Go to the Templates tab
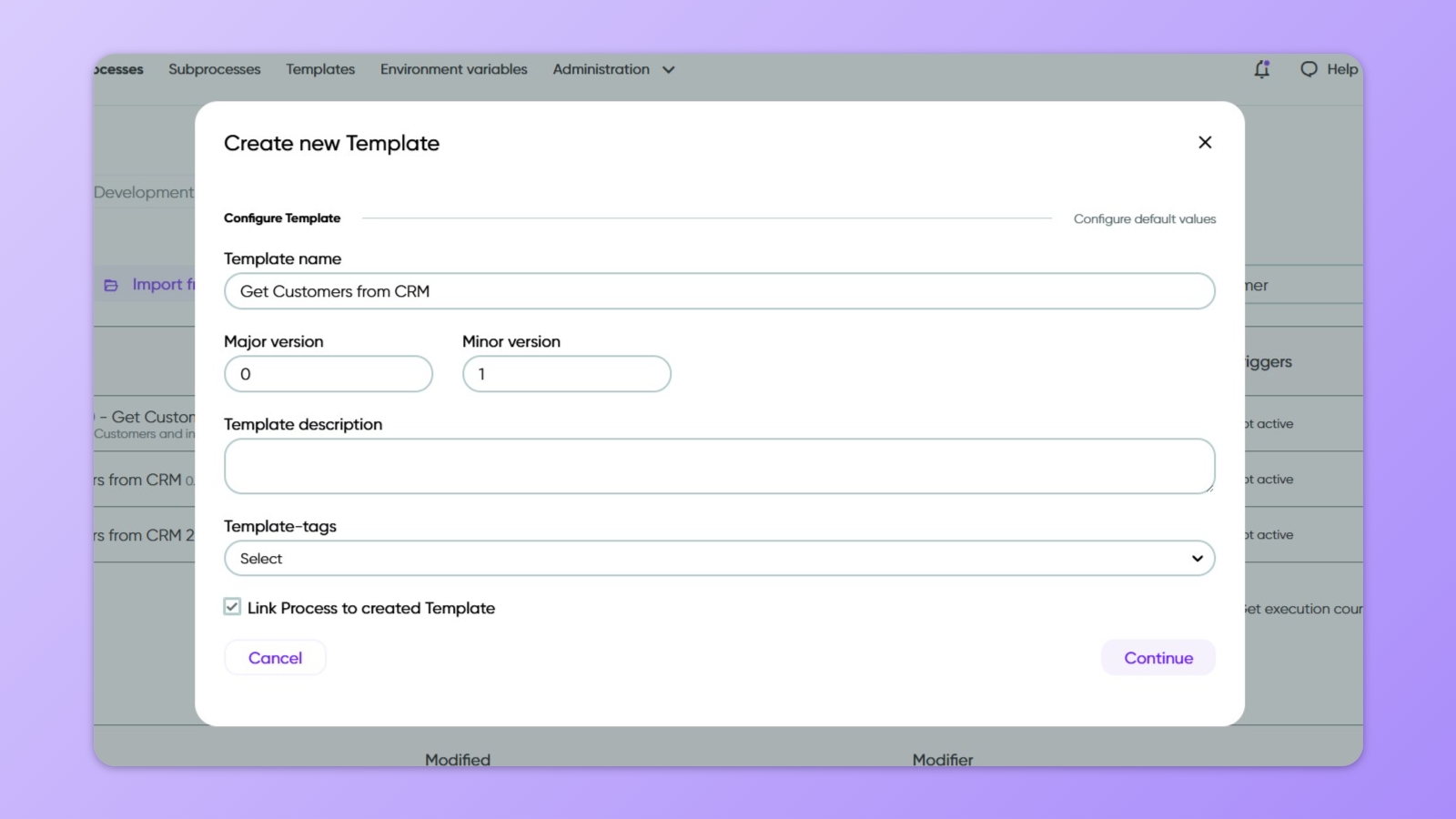Screen dimensions: 1456x819 320,69
